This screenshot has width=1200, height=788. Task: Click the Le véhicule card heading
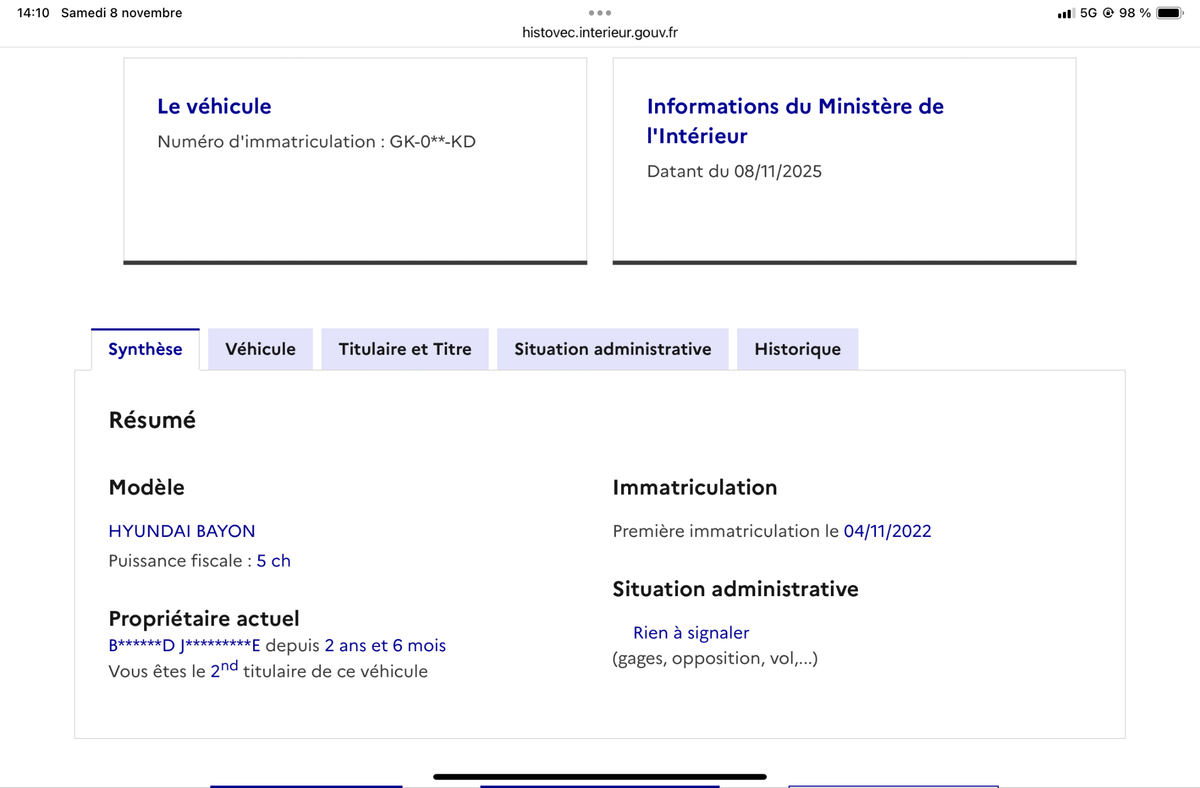(214, 106)
